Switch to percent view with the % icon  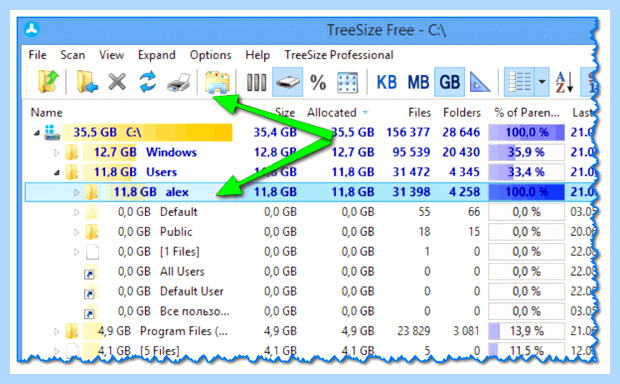tap(318, 83)
